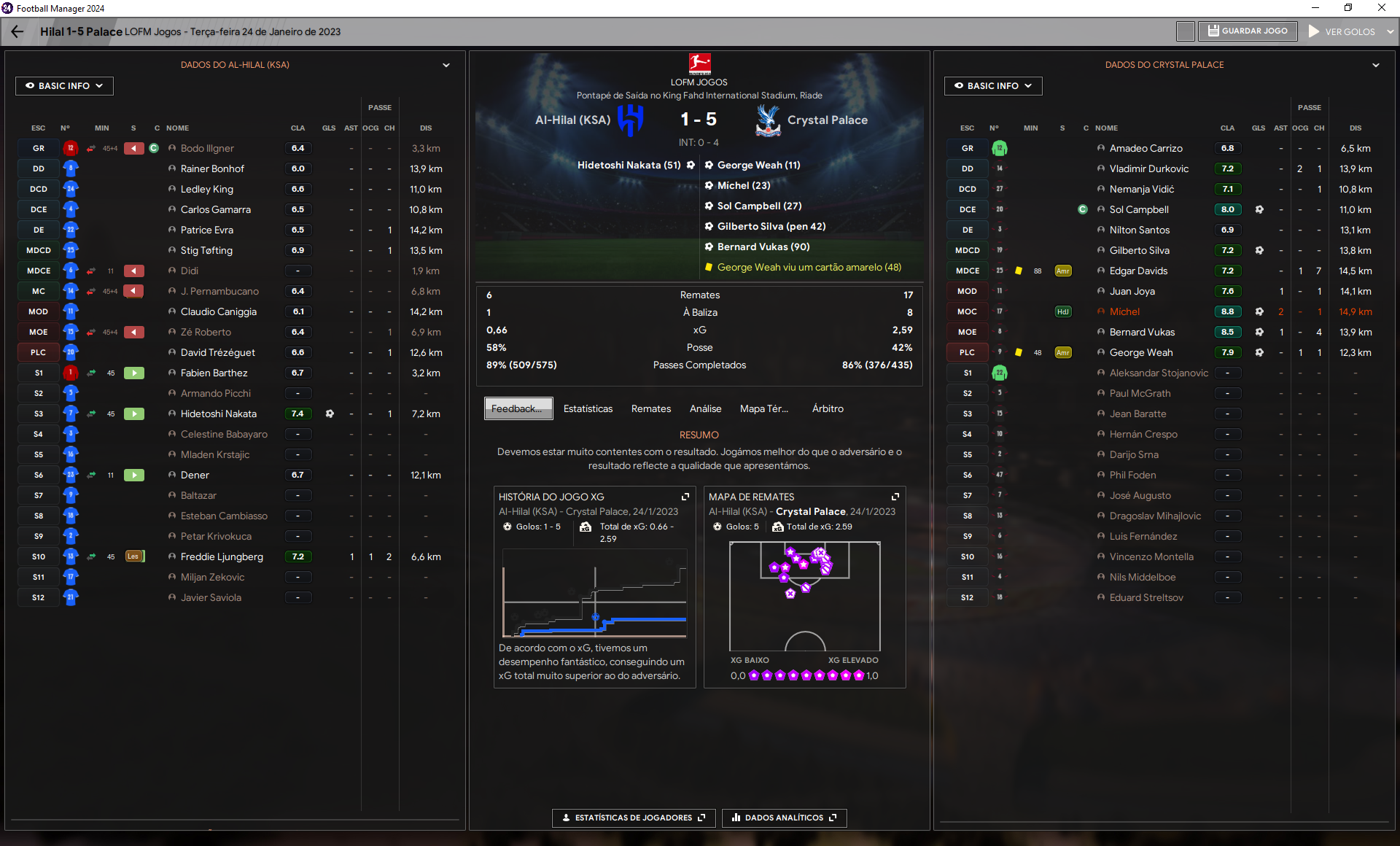The width and height of the screenshot is (1400, 846).
Task: Sort Al-Hilal table by NOME column
Action: coord(178,128)
